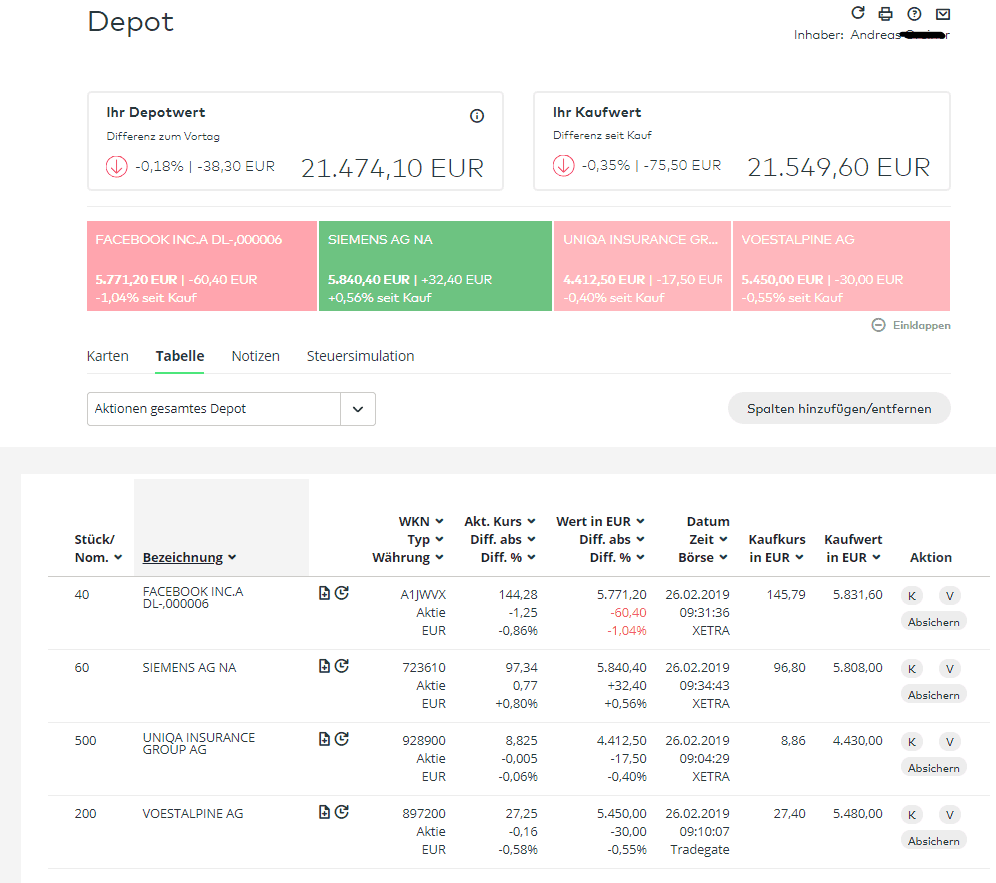Image resolution: width=996 pixels, height=883 pixels.
Task: Click purchase value 21.549,60 EUR
Action: pyautogui.click(x=838, y=168)
